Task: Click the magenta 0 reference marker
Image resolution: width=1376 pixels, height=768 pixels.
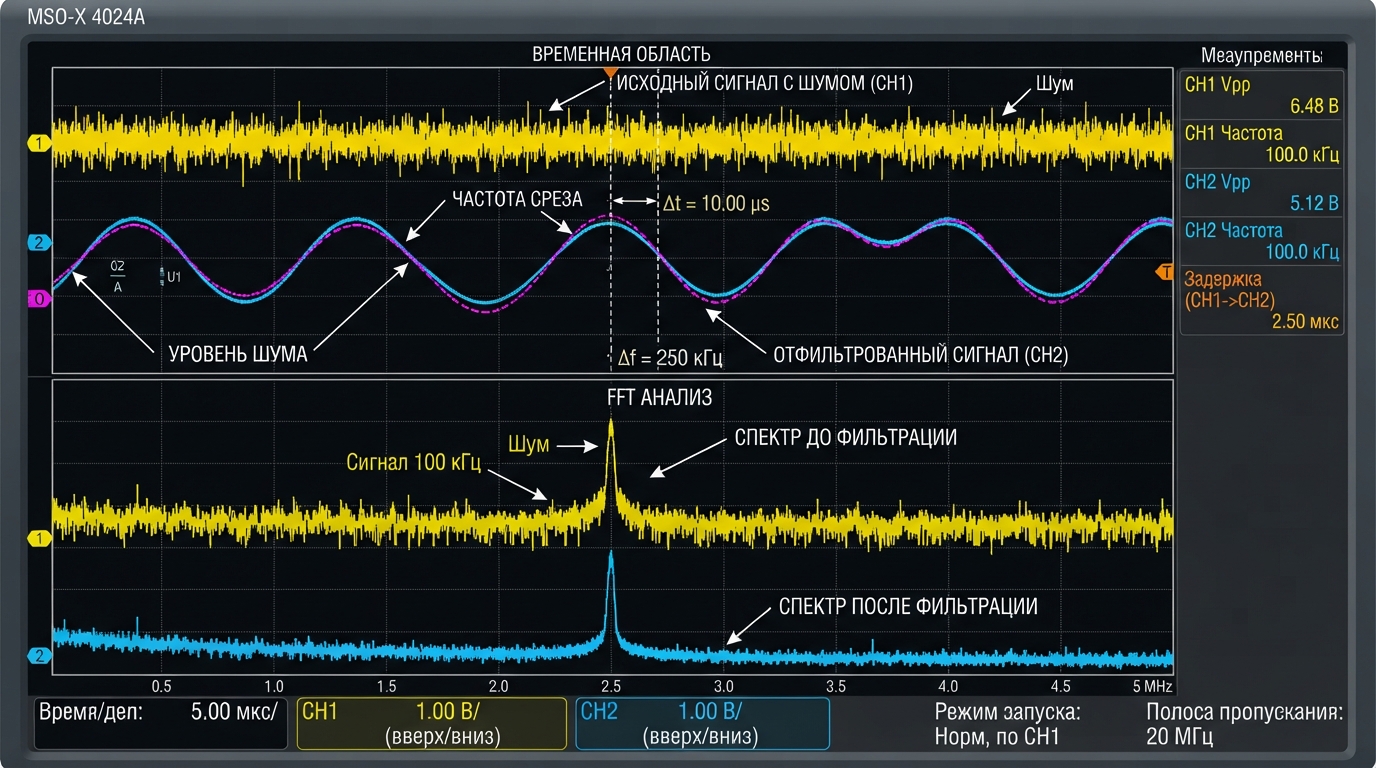Action: click(x=39, y=299)
